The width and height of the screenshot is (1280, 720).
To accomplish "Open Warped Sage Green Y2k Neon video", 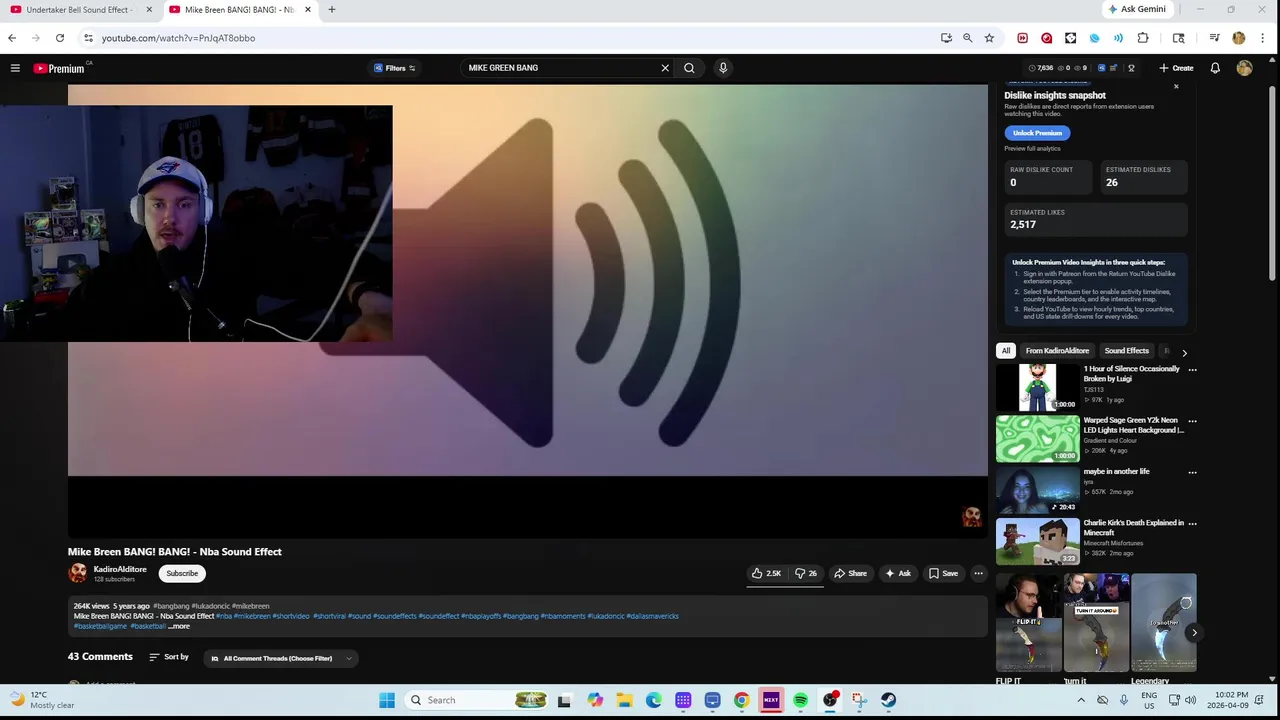I will (1038, 439).
